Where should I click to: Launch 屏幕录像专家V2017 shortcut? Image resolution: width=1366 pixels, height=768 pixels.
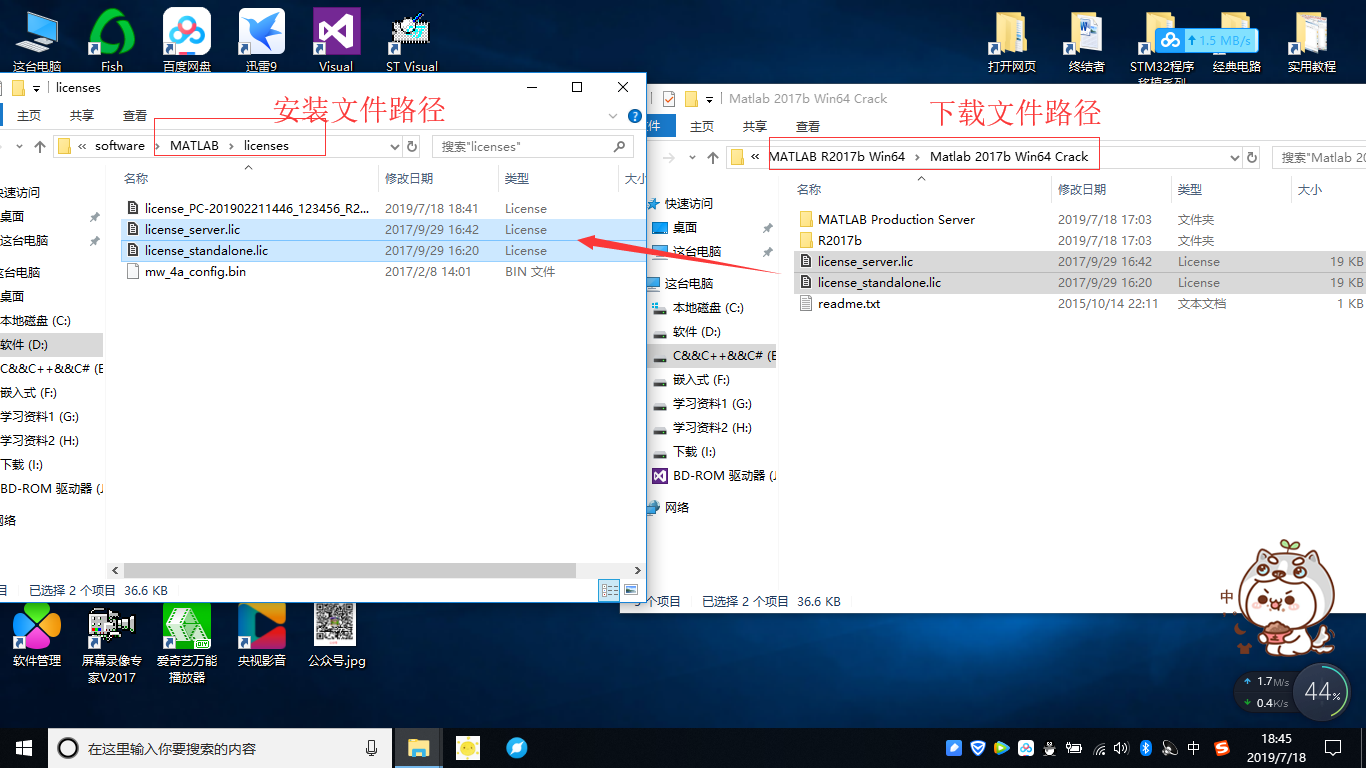pos(111,643)
